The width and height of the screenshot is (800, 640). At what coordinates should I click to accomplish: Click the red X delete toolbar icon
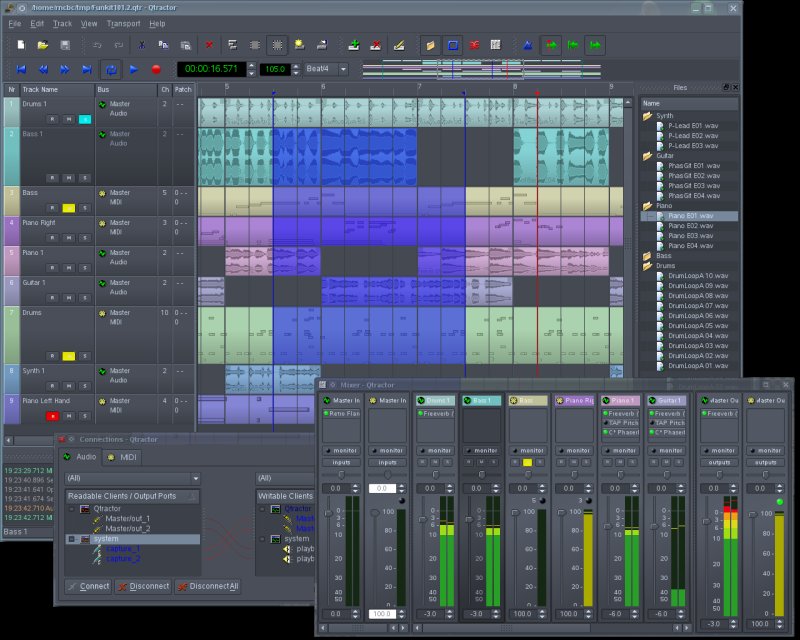pyautogui.click(x=209, y=45)
